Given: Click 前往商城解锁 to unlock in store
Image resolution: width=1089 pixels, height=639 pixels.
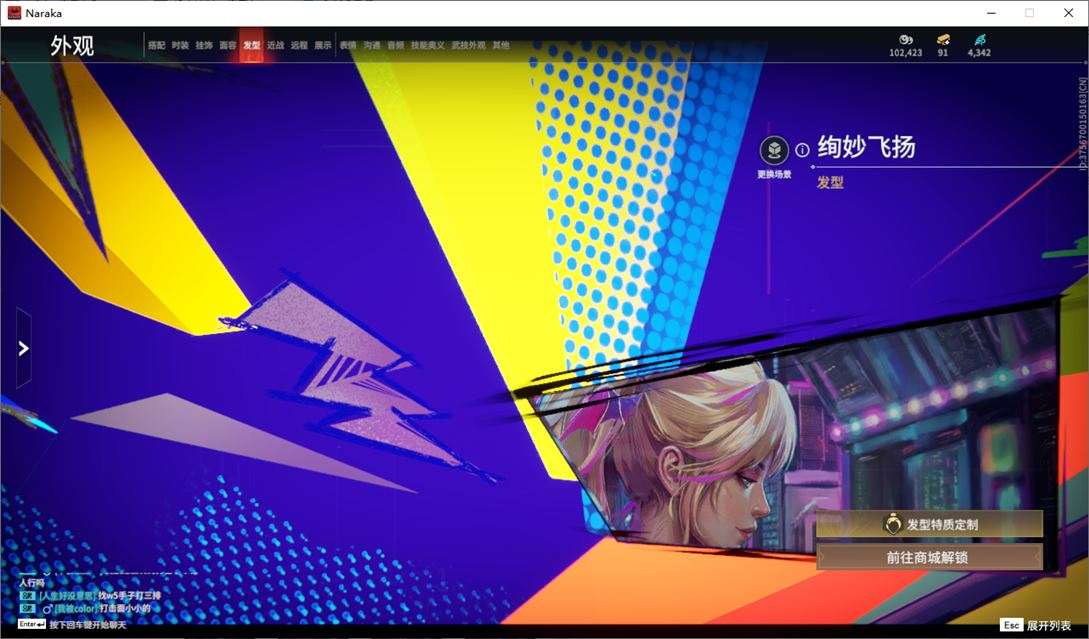Looking at the screenshot, I should pos(929,557).
